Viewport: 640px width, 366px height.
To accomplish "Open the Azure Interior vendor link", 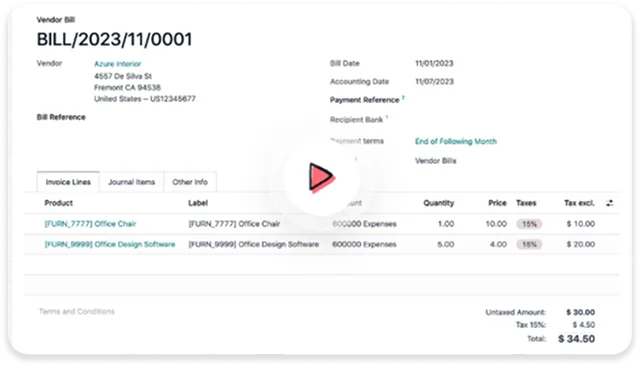I will (118, 64).
